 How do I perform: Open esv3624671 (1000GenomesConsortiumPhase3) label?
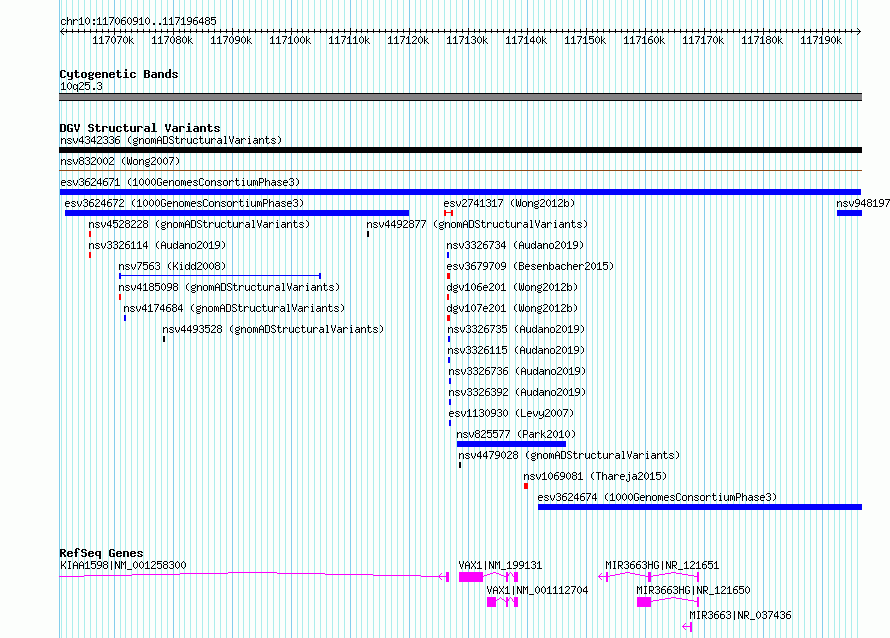pyautogui.click(x=180, y=182)
